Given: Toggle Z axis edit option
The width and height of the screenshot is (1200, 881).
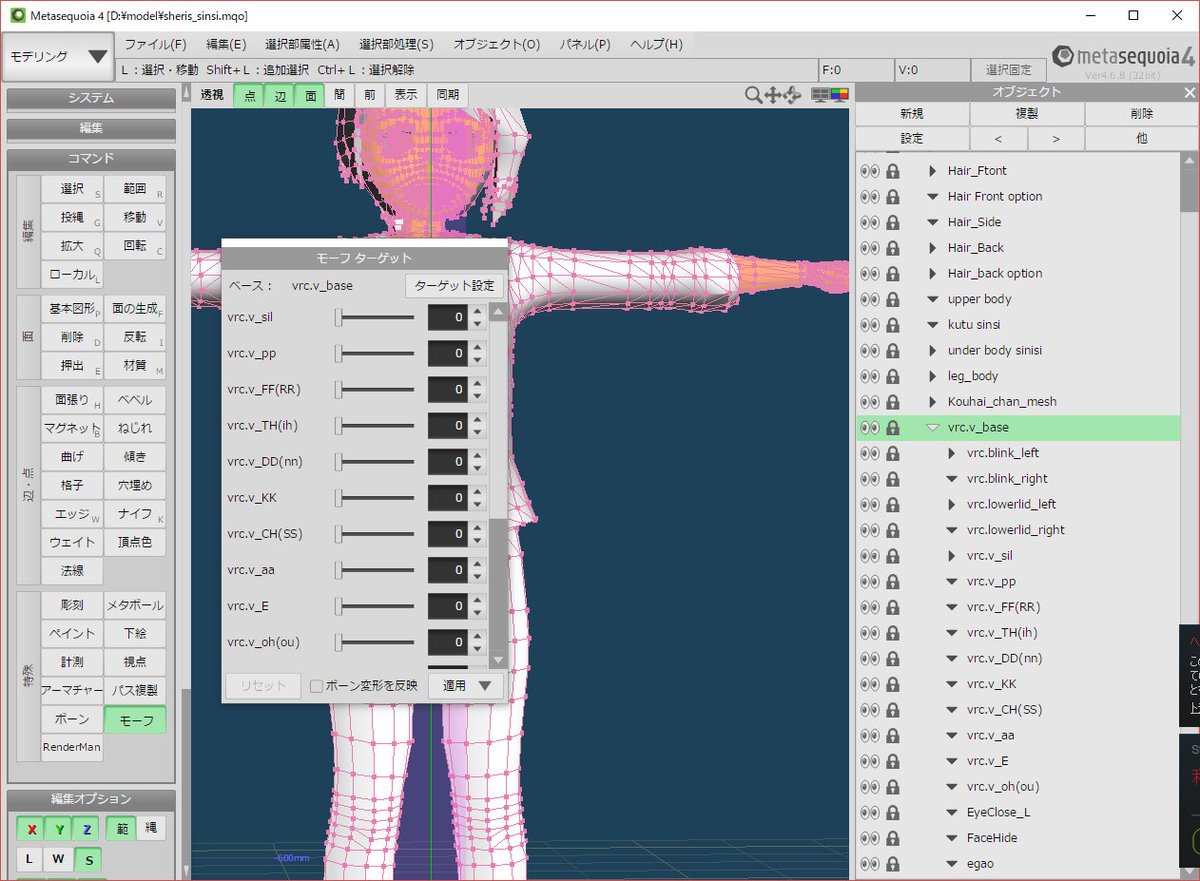Looking at the screenshot, I should [x=87, y=829].
